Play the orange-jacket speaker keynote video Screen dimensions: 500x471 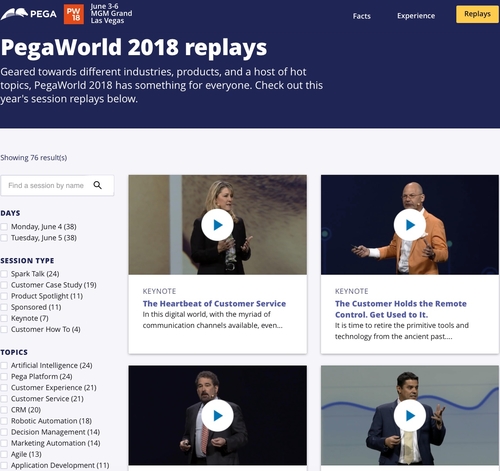click(x=410, y=225)
